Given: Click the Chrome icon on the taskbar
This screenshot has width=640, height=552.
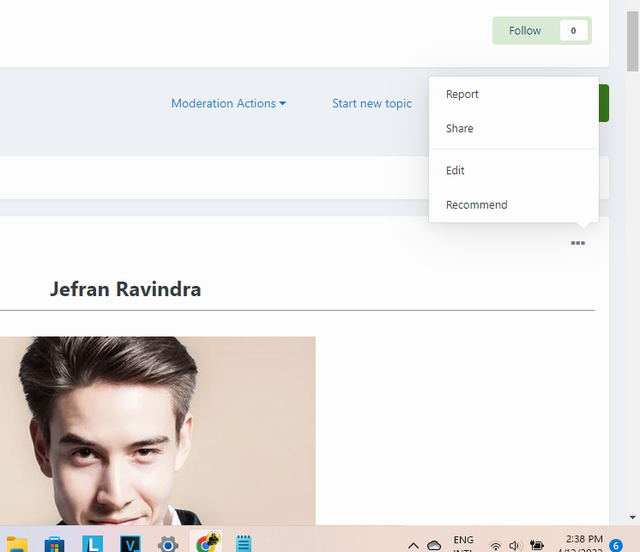Looking at the screenshot, I should click(x=207, y=543).
